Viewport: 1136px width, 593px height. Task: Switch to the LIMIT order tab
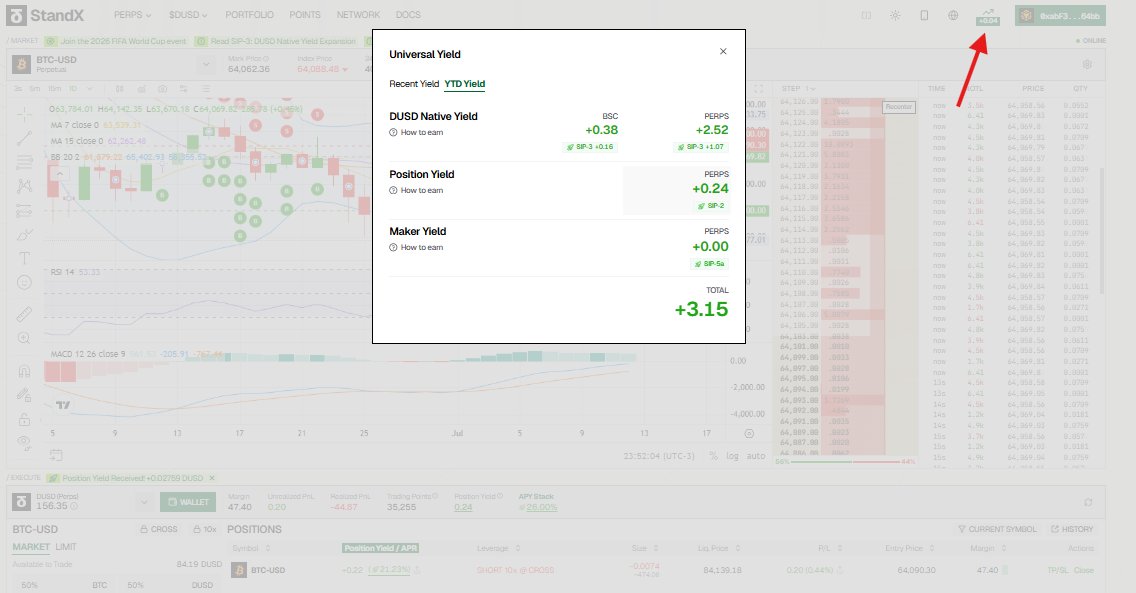tap(66, 547)
